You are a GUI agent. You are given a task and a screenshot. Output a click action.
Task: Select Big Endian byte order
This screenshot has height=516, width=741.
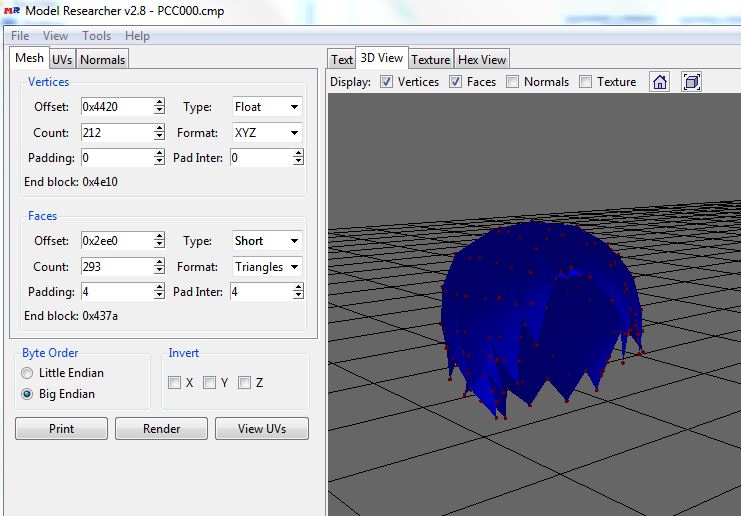pos(27,394)
